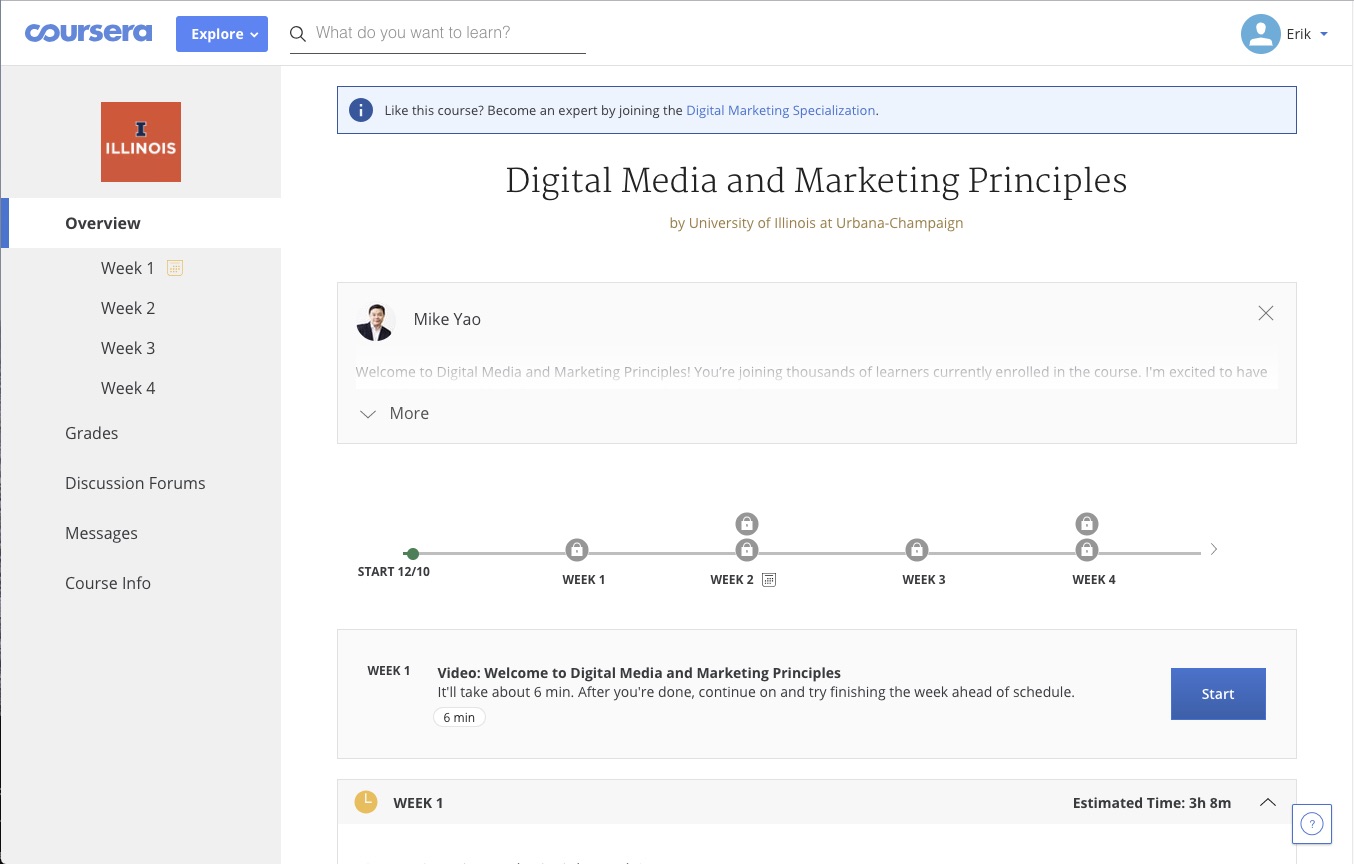The image size is (1354, 864).
Task: Expand the More section of Mike Yao's message
Action: point(394,413)
